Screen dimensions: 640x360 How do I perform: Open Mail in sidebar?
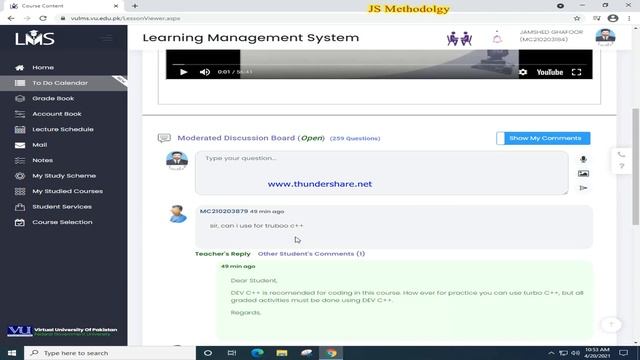(x=40, y=145)
